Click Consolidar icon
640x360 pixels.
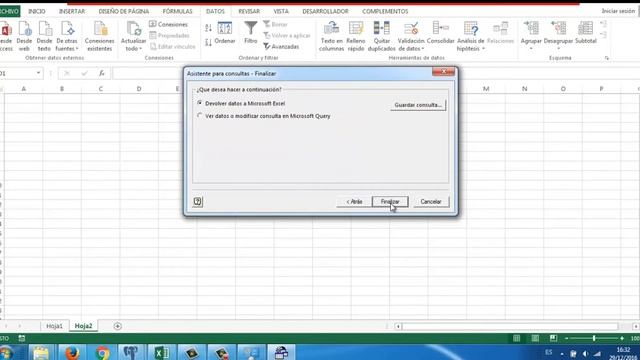click(440, 33)
